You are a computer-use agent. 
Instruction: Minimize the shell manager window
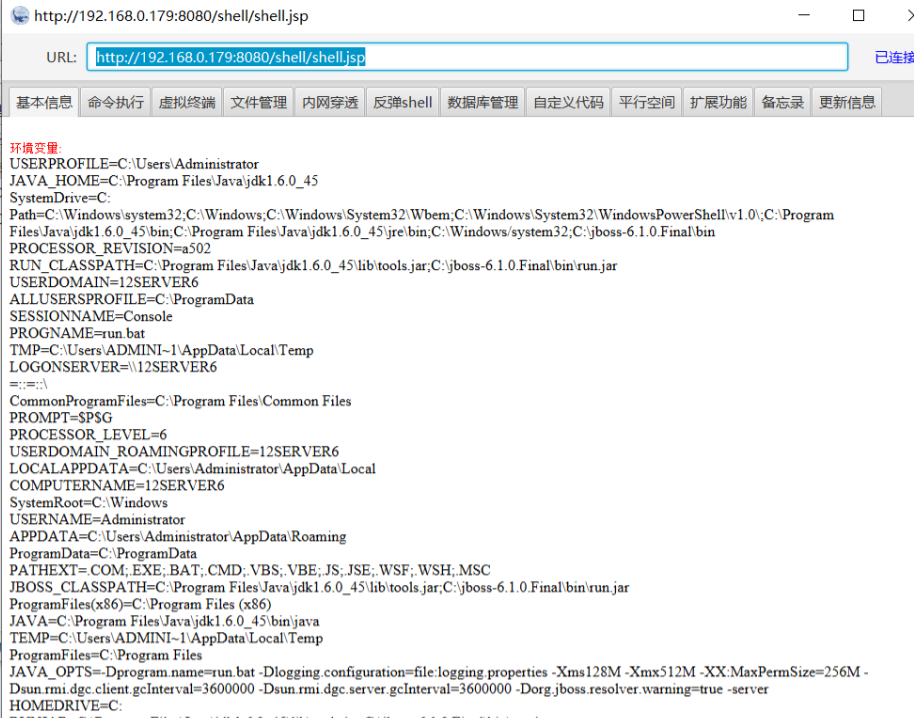tap(803, 15)
